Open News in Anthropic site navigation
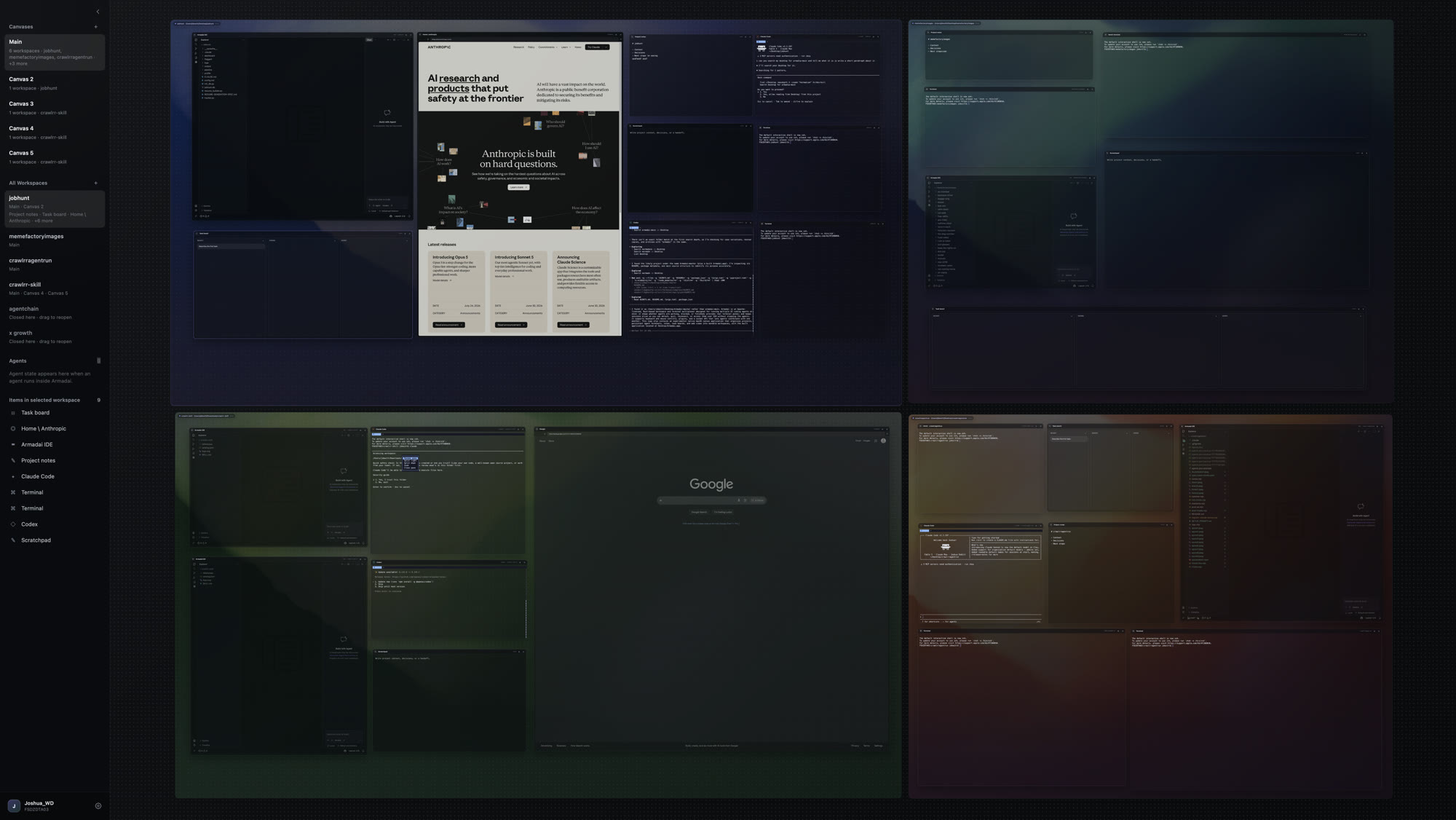Image resolution: width=1456 pixels, height=820 pixels. (578, 47)
